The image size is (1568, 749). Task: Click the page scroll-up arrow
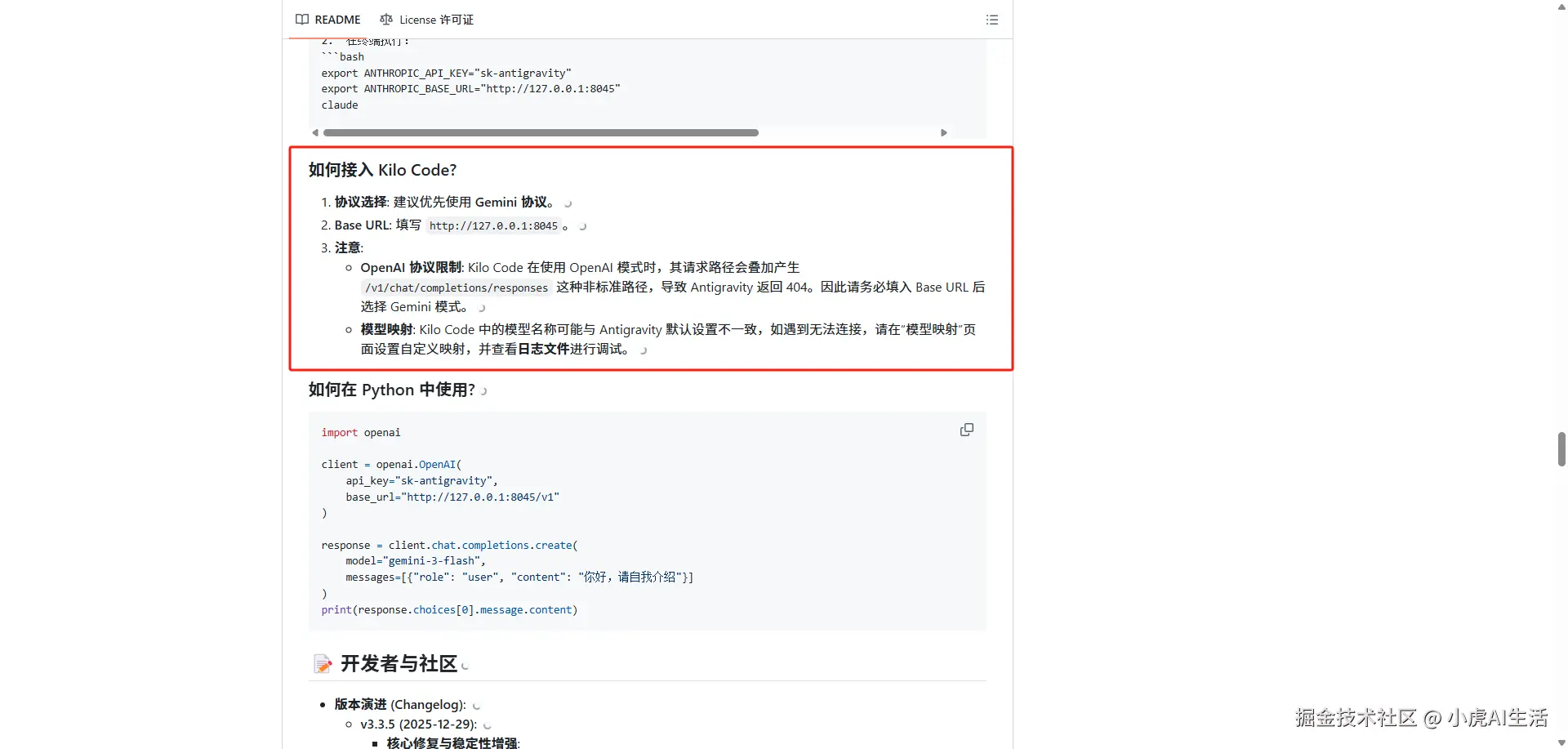(x=1561, y=6)
